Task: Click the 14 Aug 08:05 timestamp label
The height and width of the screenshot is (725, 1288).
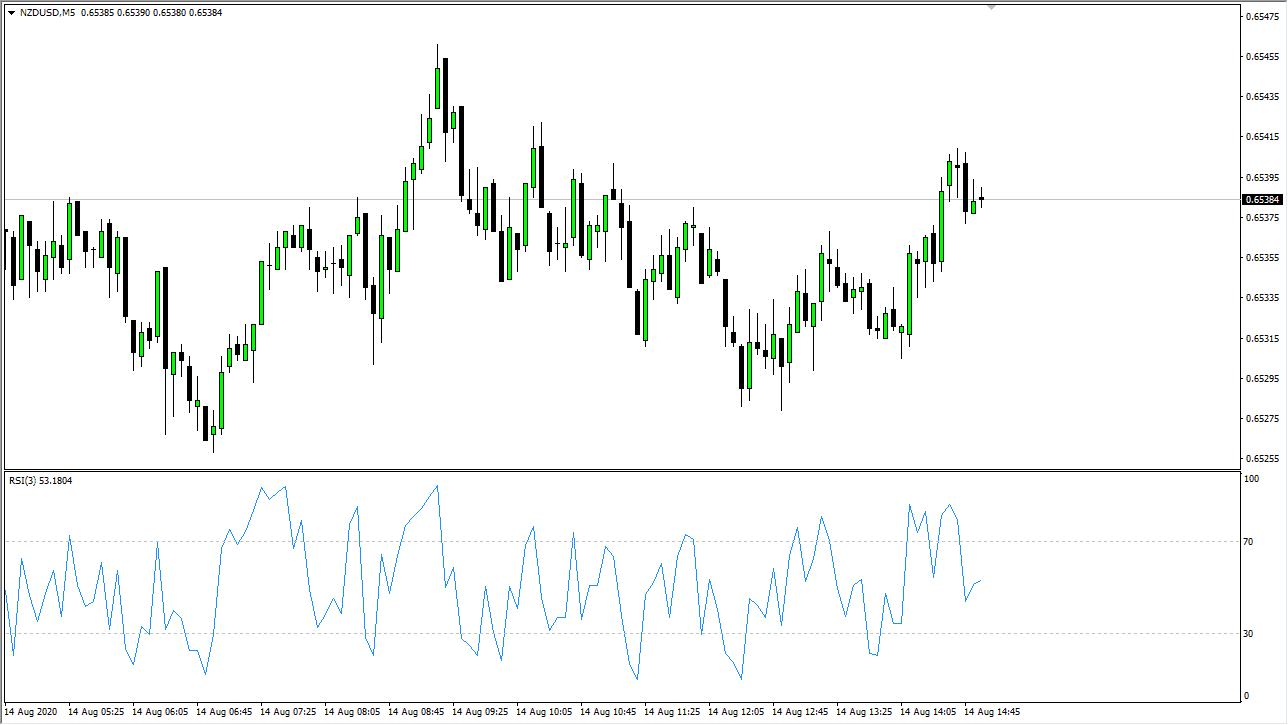Action: click(x=350, y=712)
